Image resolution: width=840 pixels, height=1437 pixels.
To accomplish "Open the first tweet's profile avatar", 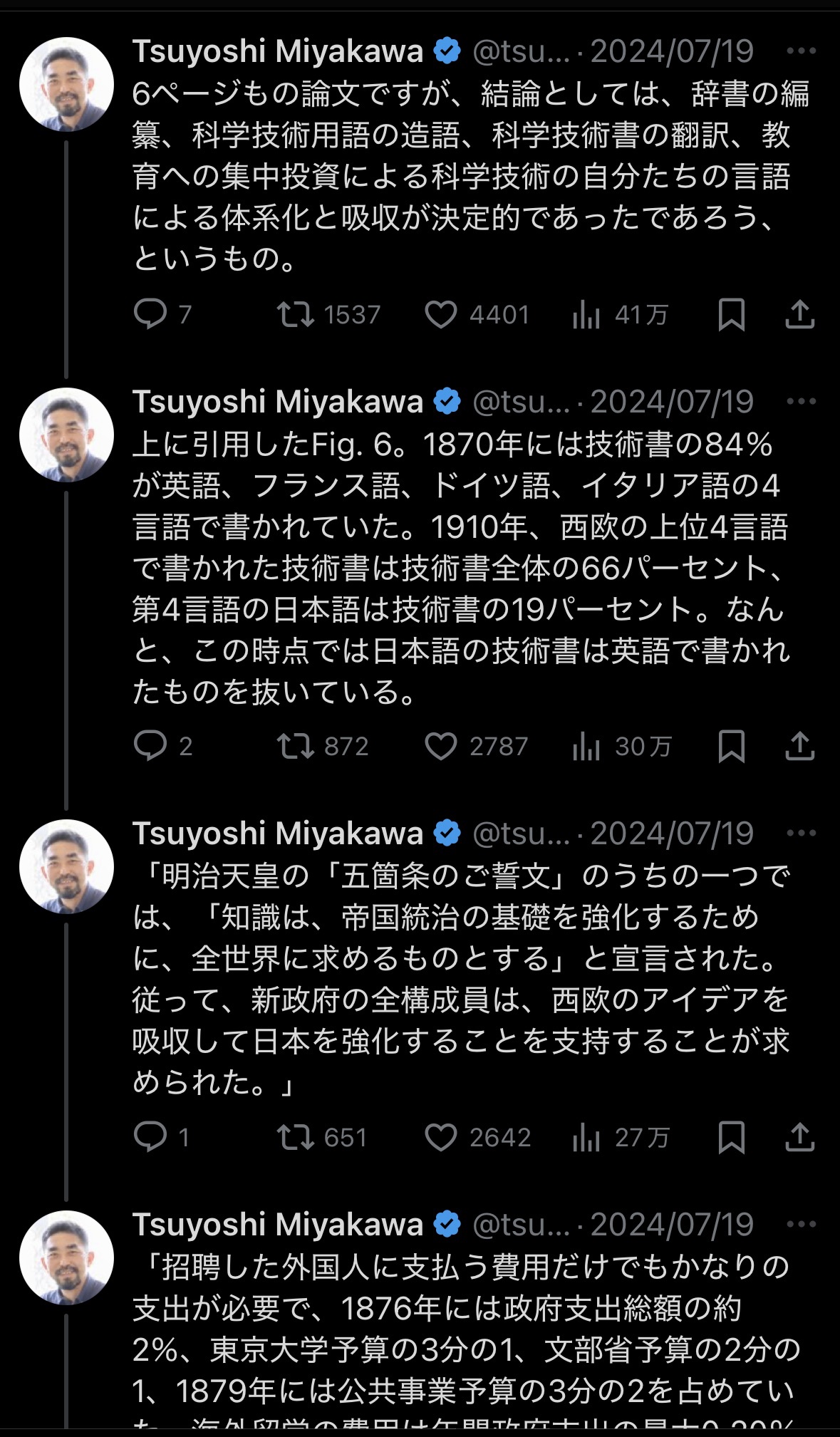I will [x=66, y=84].
